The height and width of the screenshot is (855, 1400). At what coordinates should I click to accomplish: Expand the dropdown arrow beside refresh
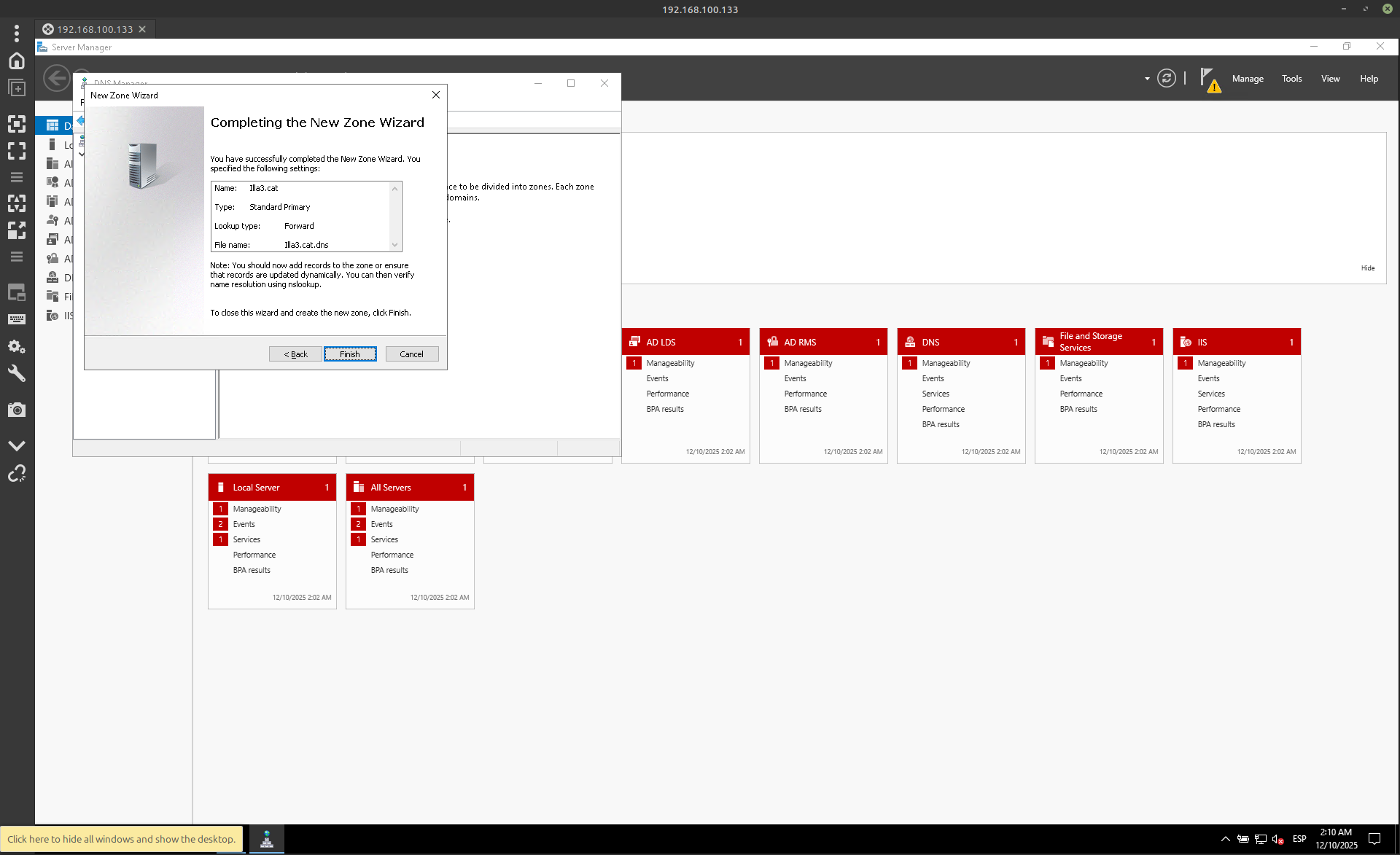pos(1147,79)
